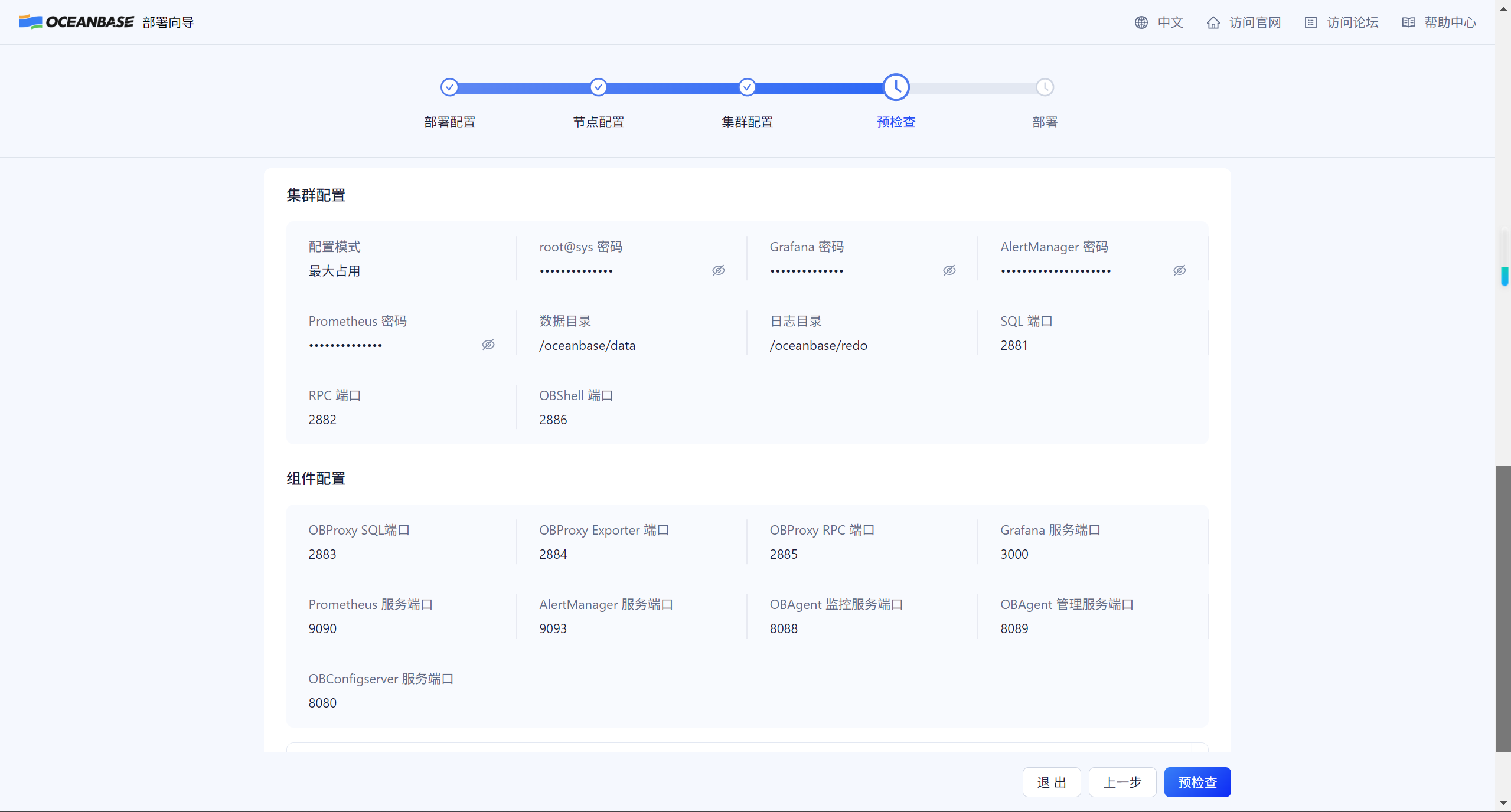
Task: Open the 访问论坛 link
Action: coord(1352,22)
